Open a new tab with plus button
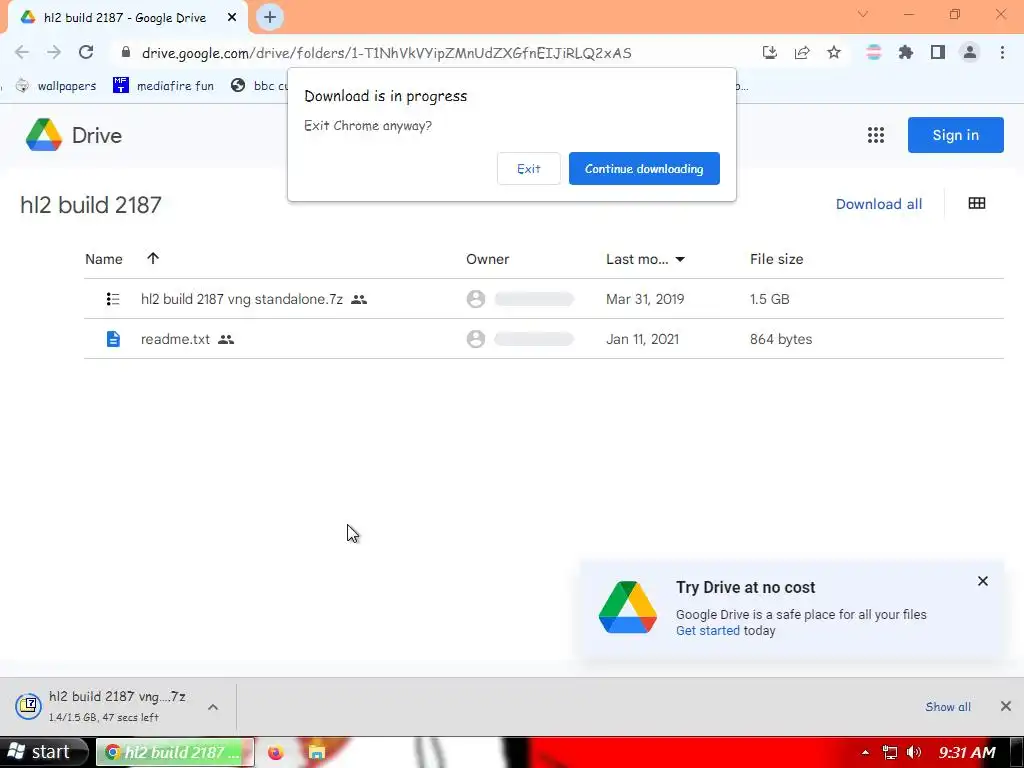The image size is (1024, 768). tap(270, 17)
